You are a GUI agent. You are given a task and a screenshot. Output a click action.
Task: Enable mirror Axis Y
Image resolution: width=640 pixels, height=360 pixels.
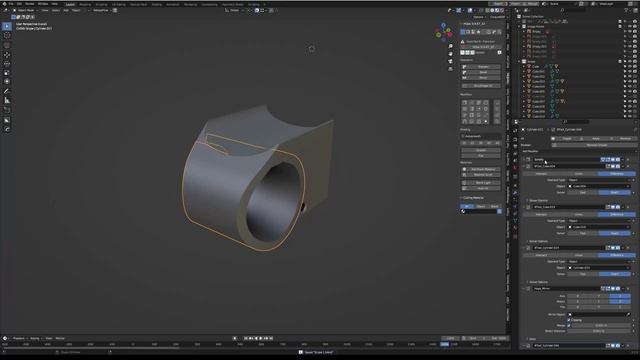(x=599, y=296)
